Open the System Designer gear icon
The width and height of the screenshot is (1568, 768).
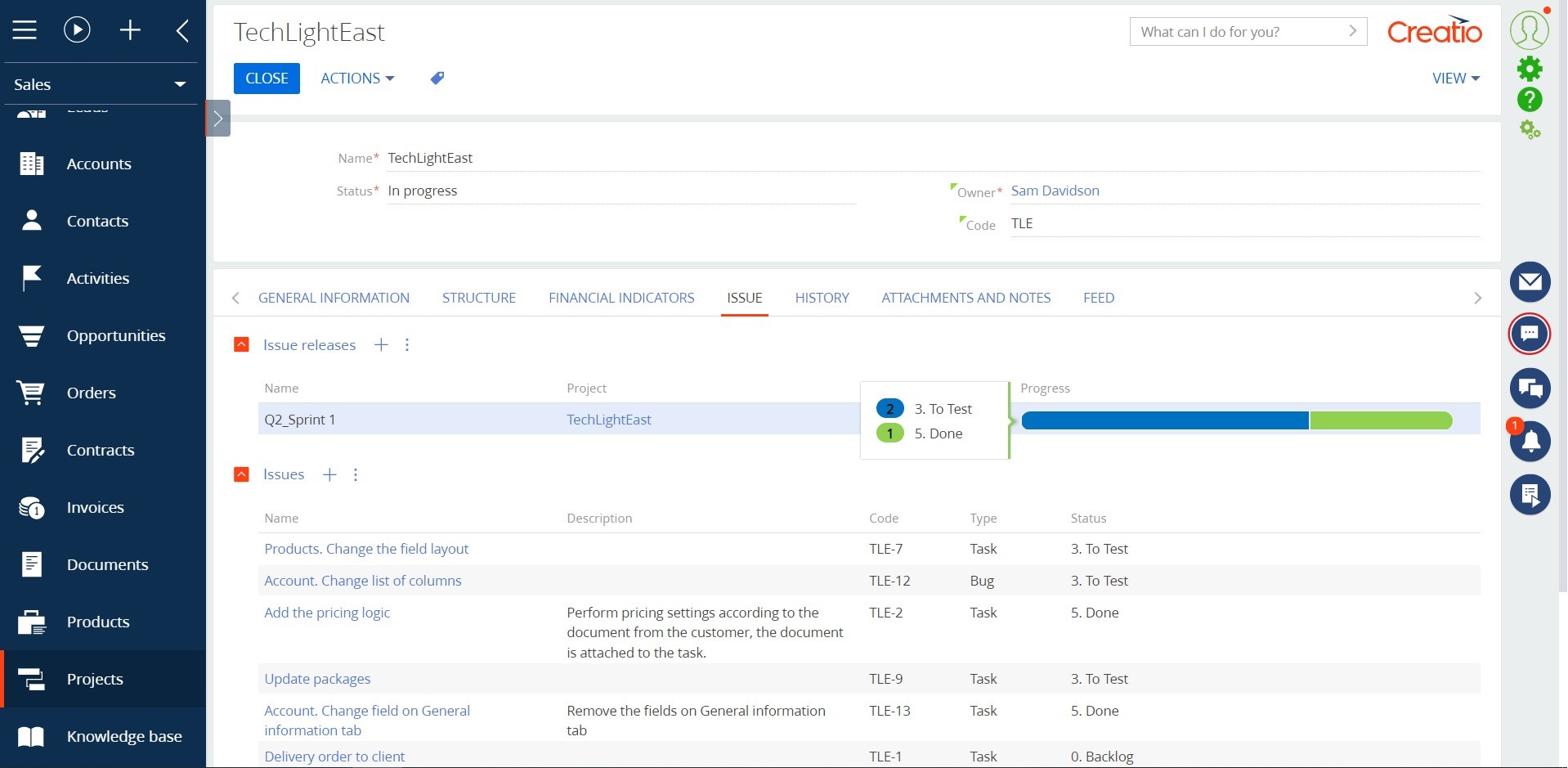tap(1530, 68)
